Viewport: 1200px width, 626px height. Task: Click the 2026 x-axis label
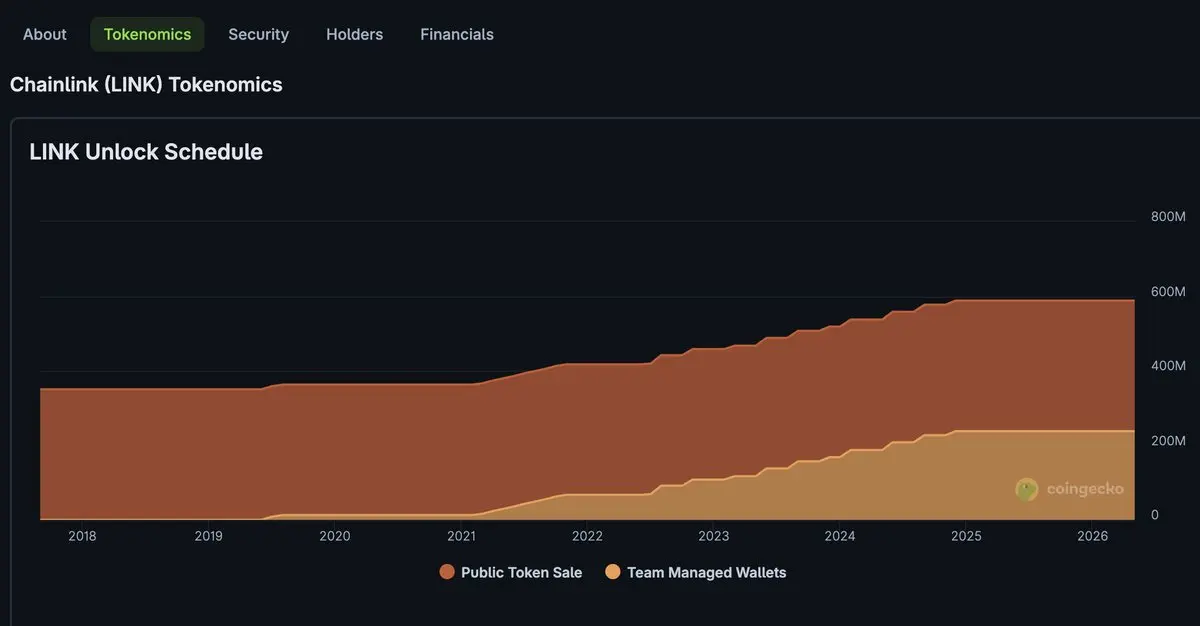pyautogui.click(x=1093, y=536)
